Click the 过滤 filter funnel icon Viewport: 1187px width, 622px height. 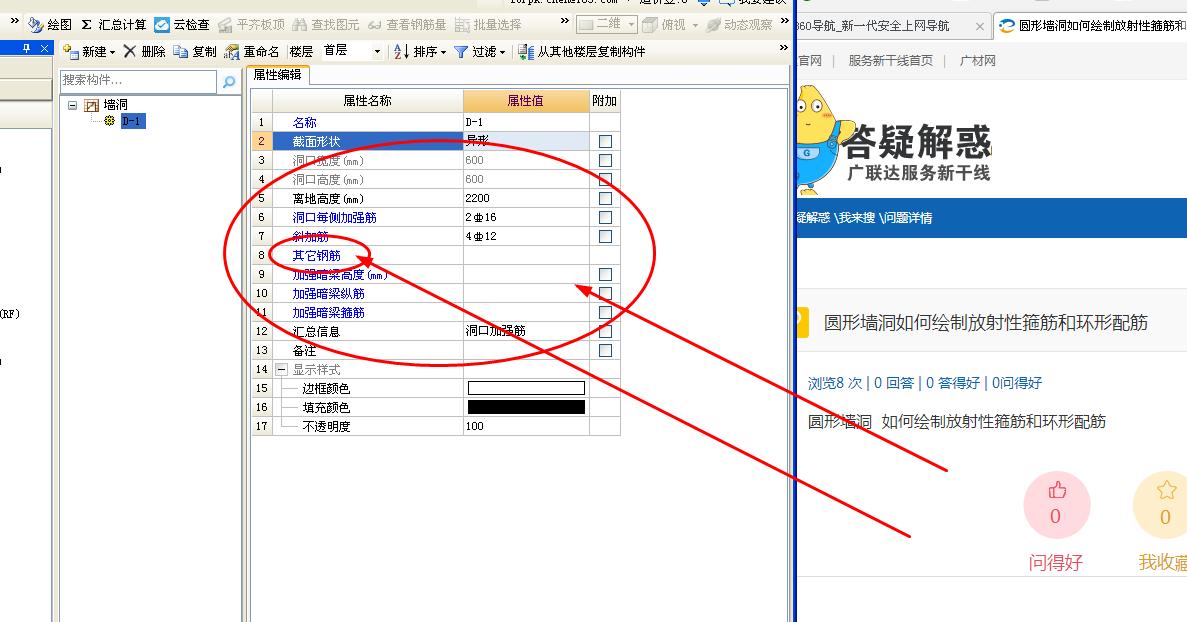tap(460, 51)
